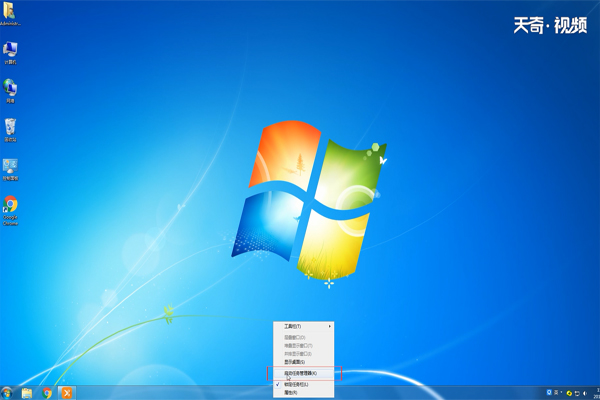Select 启动任务管理器(K) start task manager
600x400 pixels.
coord(303,373)
